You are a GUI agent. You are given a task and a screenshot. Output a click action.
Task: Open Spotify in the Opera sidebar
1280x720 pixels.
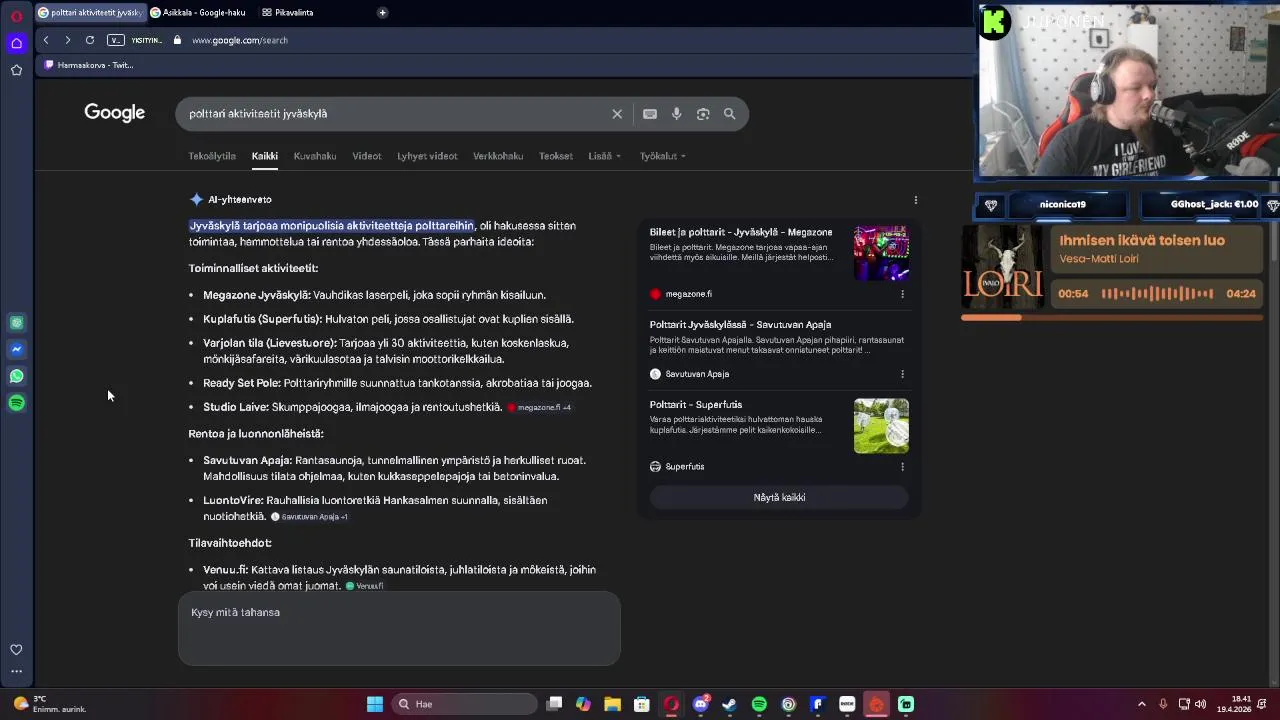pos(16,403)
